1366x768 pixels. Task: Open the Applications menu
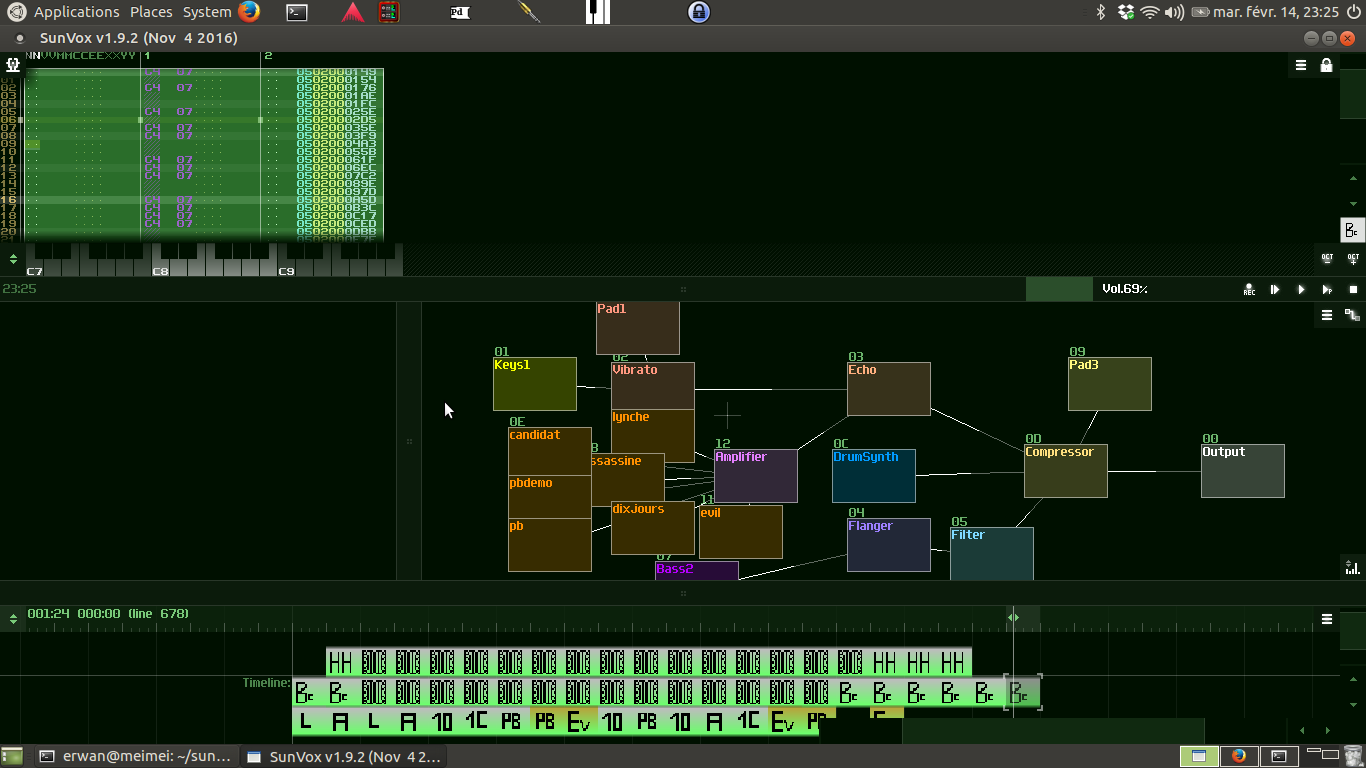76,12
